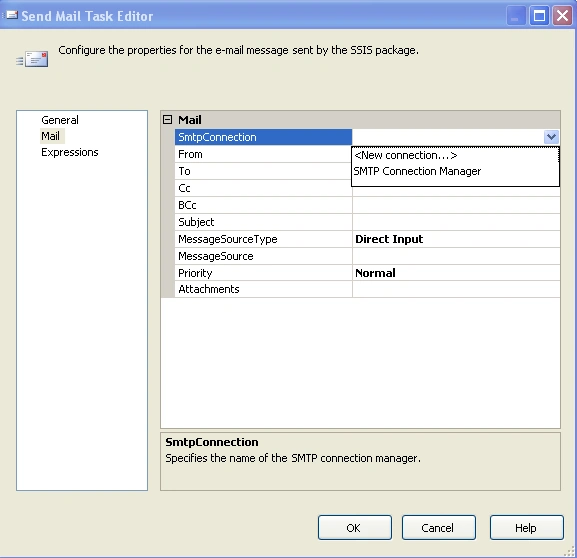The height and width of the screenshot is (558, 577).
Task: Click the title bar window icon
Action: (11, 15)
